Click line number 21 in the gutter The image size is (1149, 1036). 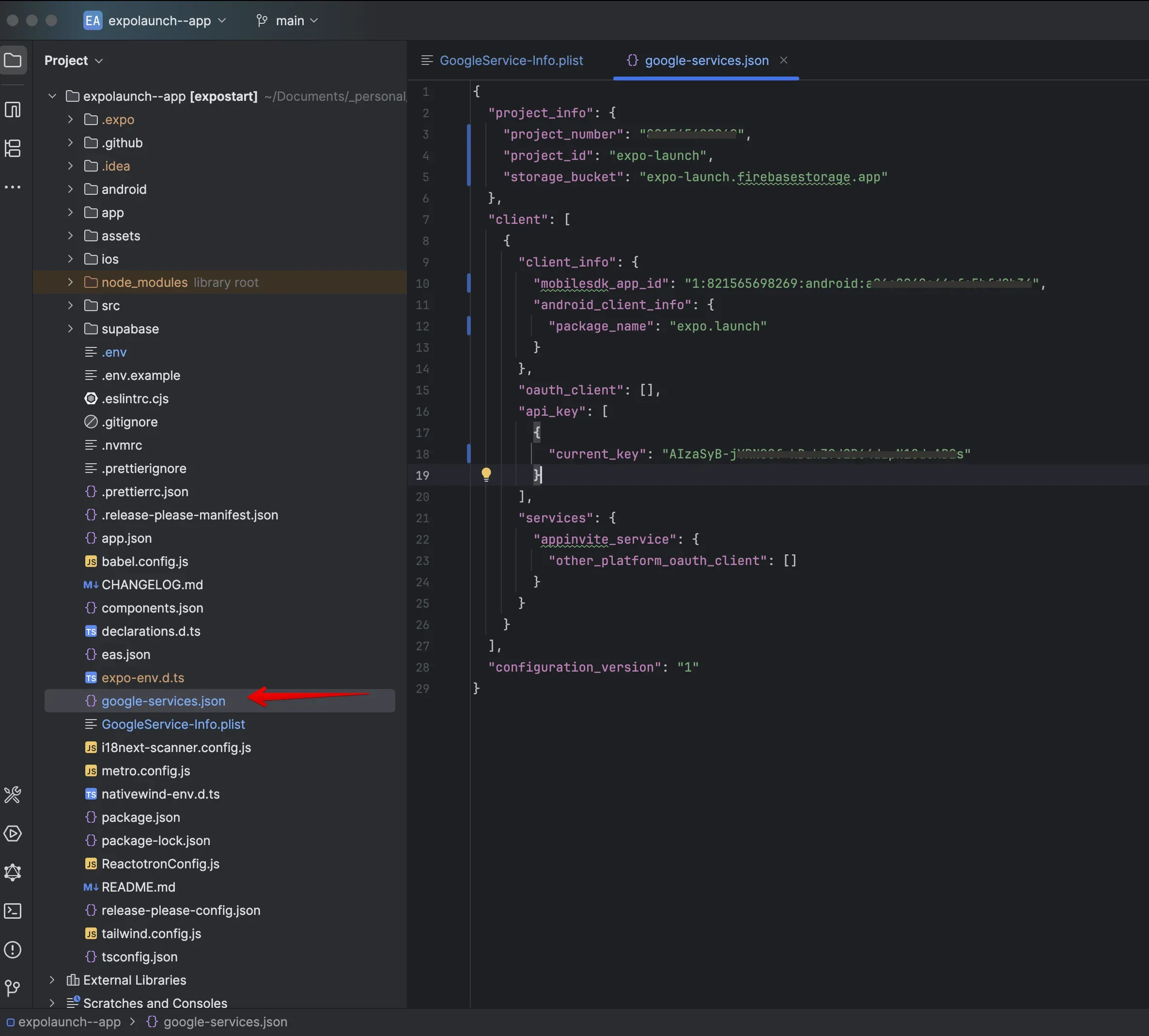422,518
